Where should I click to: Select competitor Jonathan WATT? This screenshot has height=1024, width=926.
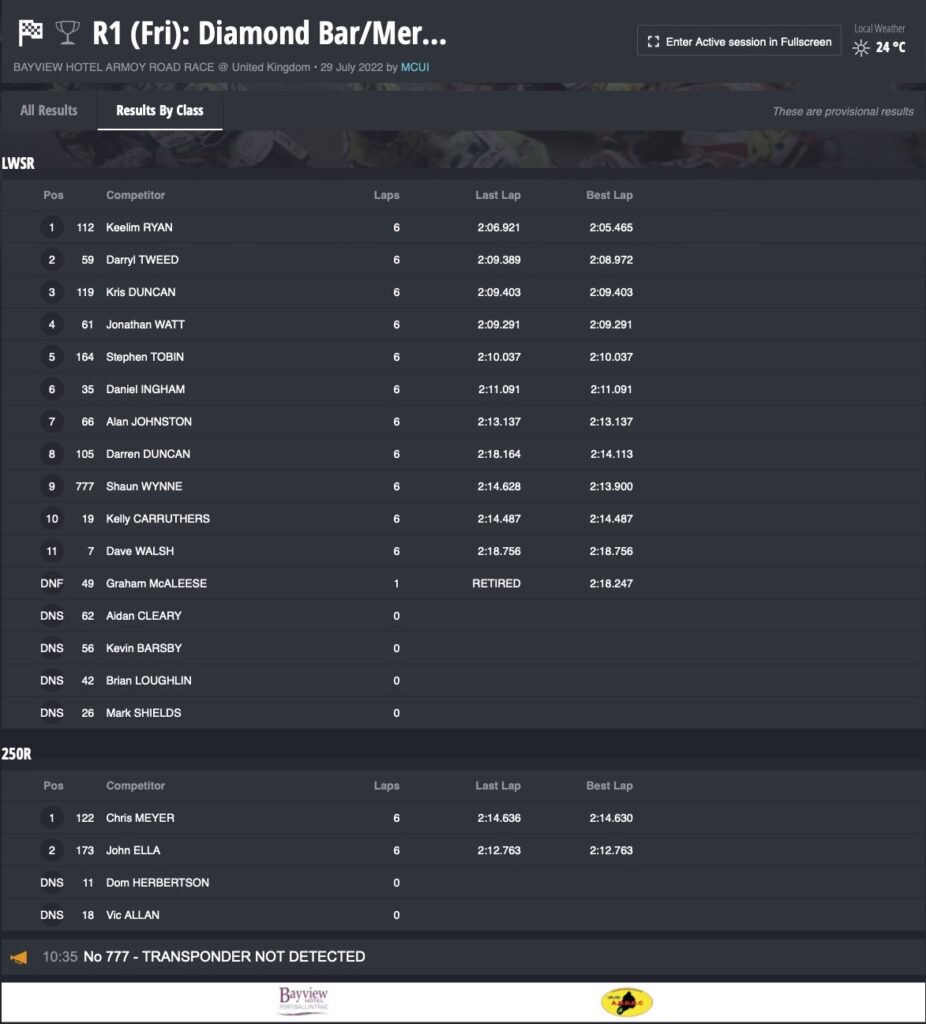click(145, 325)
